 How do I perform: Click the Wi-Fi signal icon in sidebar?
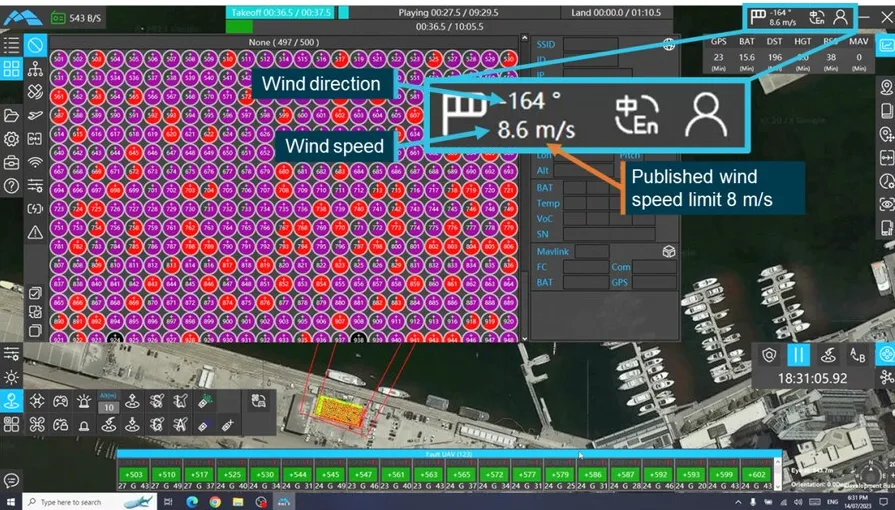pyautogui.click(x=35, y=162)
